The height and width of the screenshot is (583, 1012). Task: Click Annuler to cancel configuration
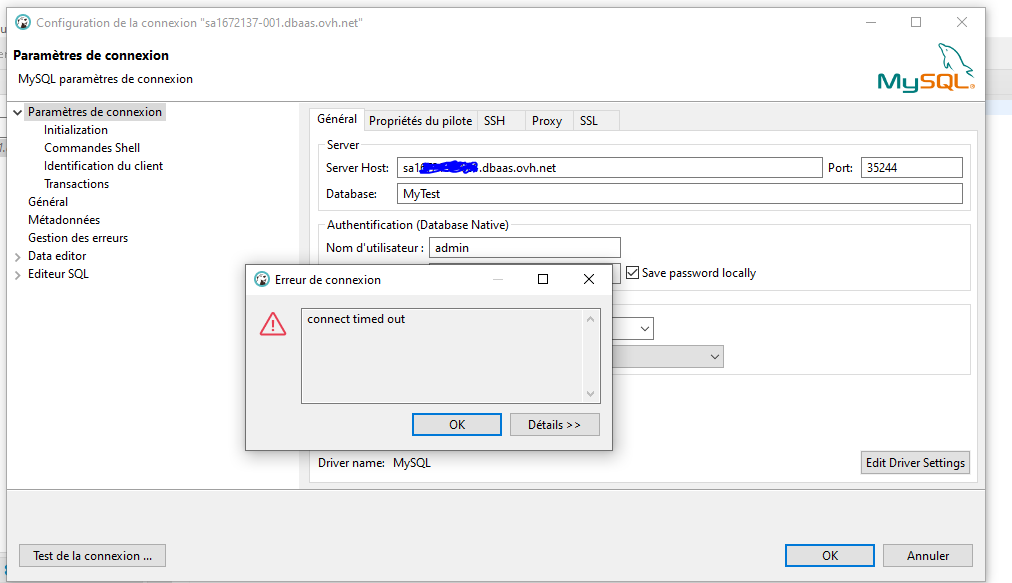pos(928,556)
